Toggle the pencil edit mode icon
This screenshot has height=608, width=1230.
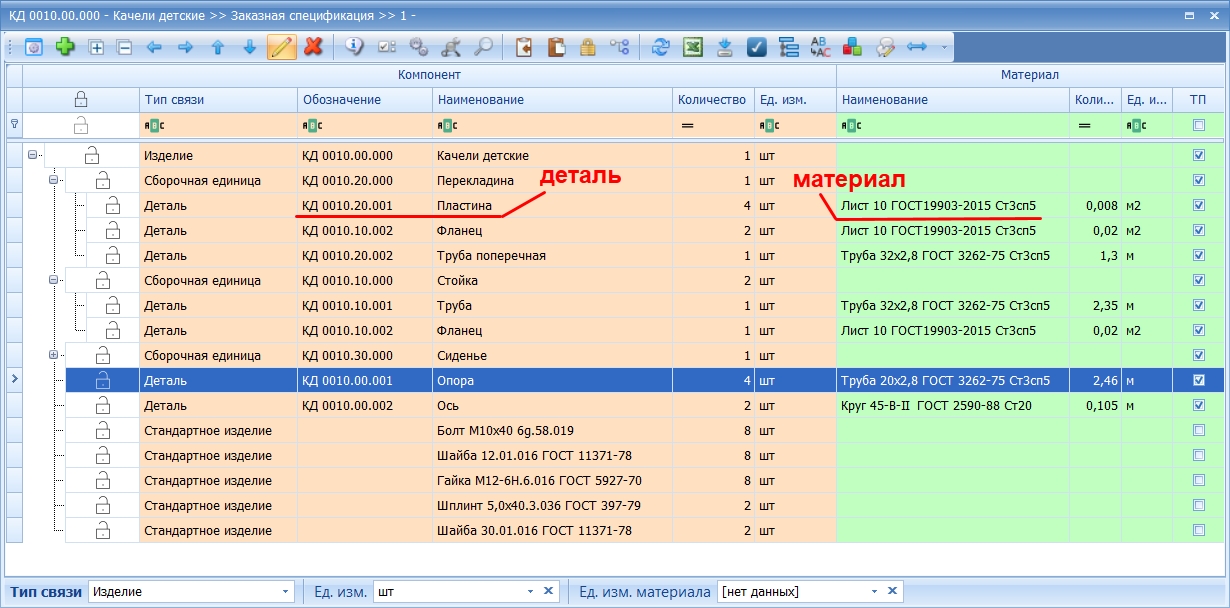[x=281, y=46]
